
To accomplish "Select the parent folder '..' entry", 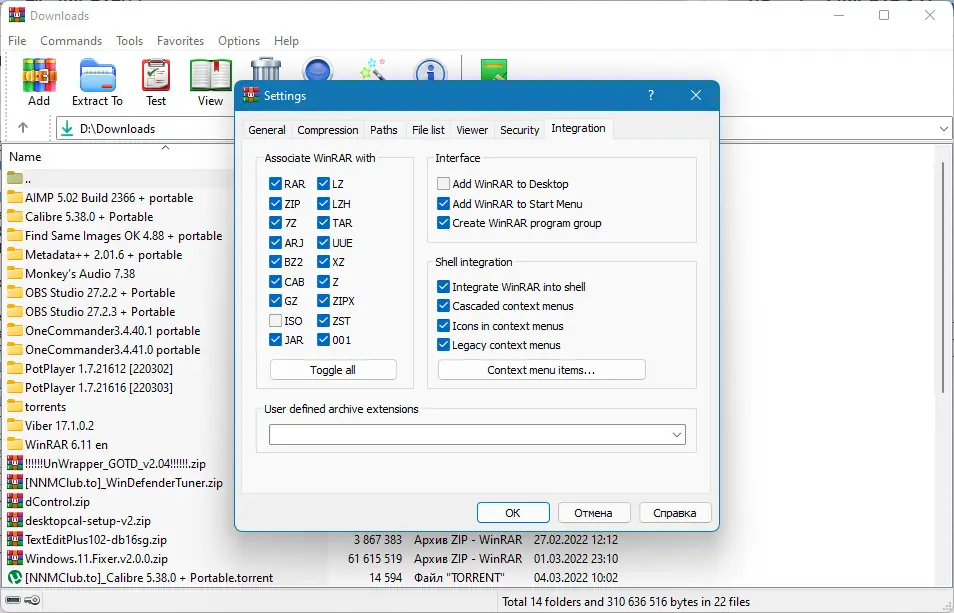I will pos(18,179).
